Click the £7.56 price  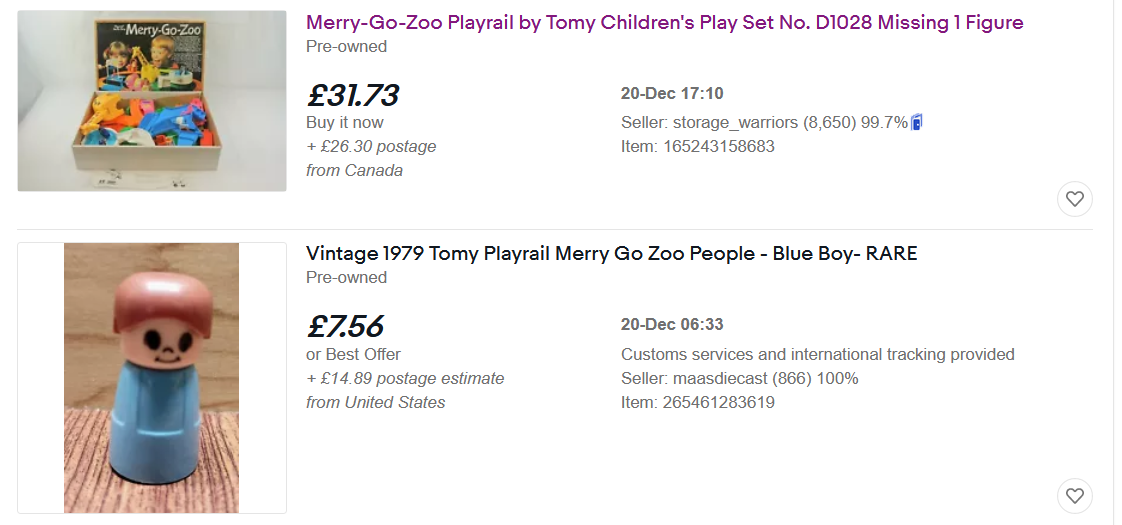click(345, 327)
